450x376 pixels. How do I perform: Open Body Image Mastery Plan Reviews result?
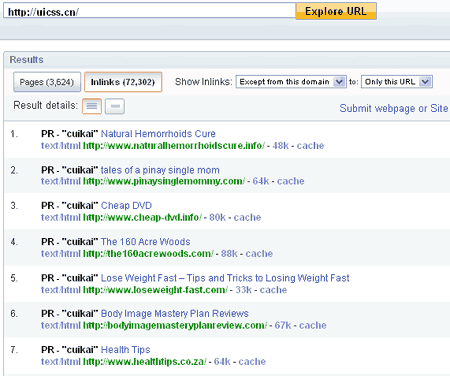pyautogui.click(x=175, y=314)
